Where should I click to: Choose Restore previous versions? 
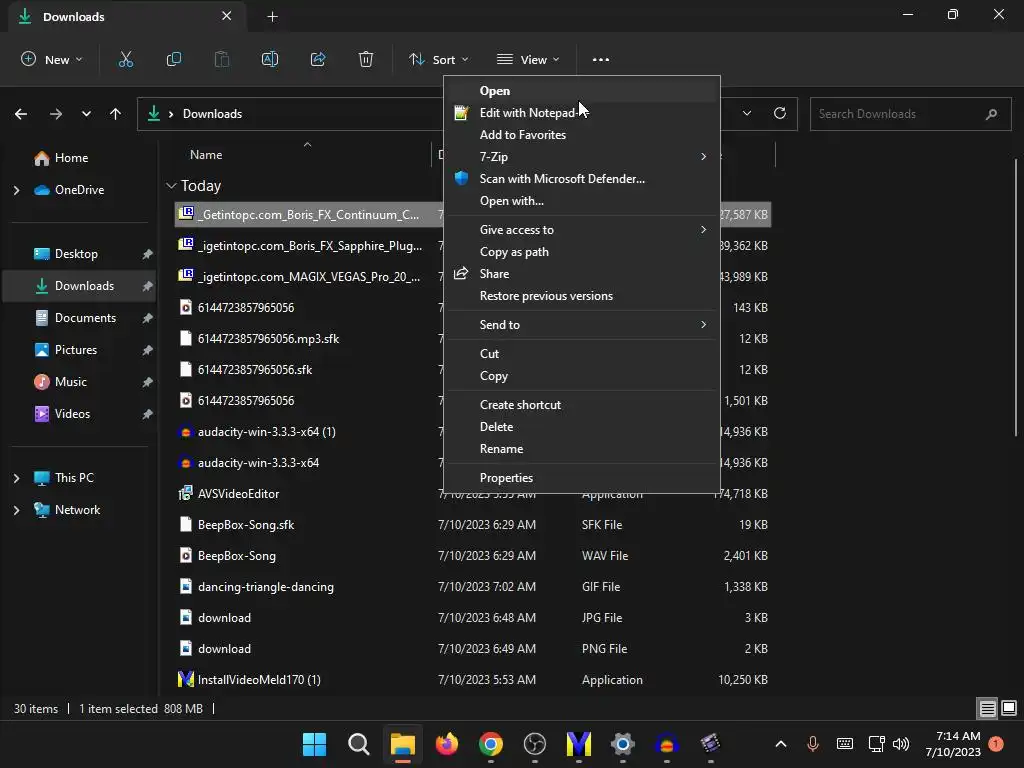coord(582,296)
